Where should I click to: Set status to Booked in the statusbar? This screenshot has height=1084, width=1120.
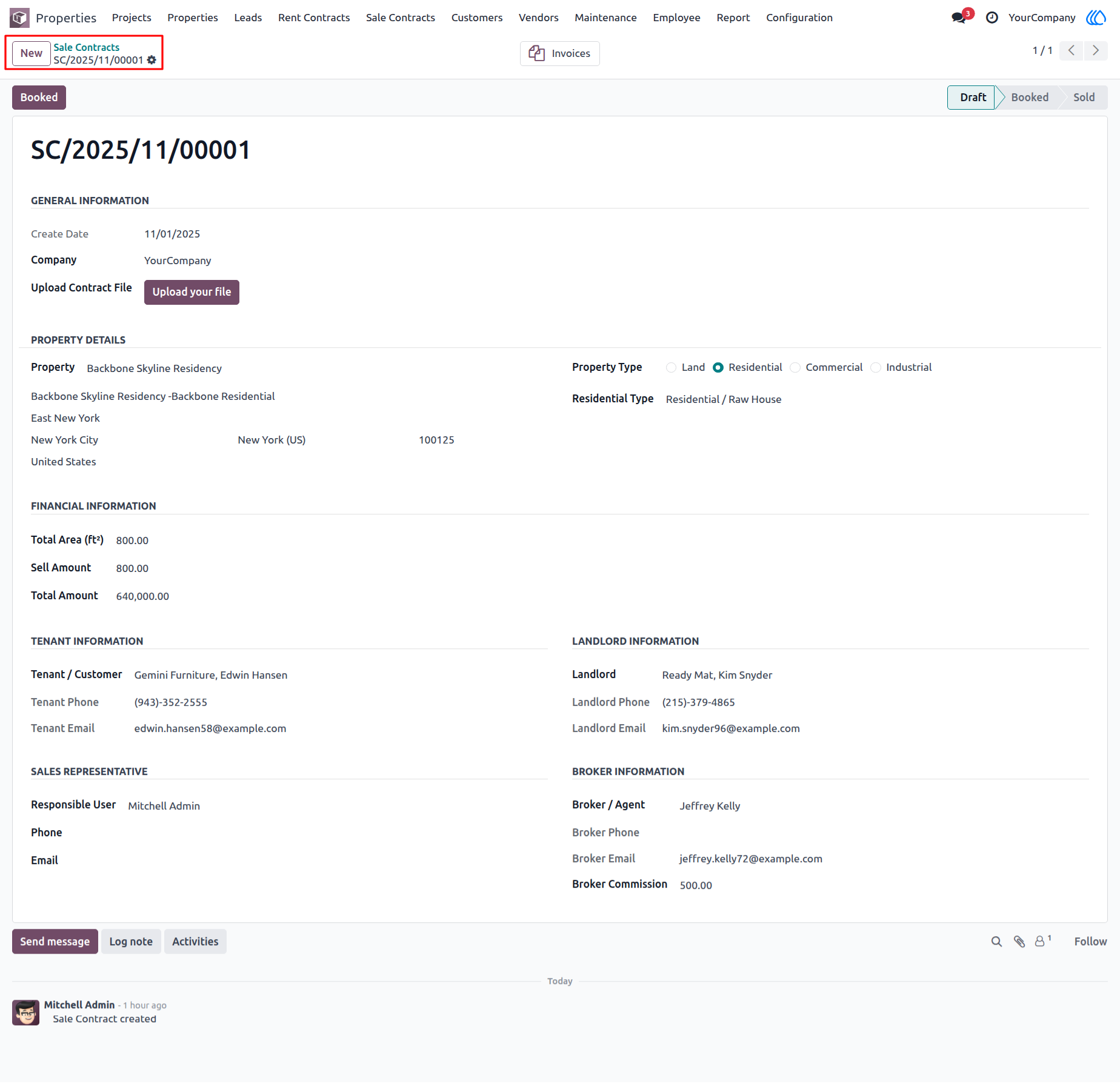coord(1029,98)
